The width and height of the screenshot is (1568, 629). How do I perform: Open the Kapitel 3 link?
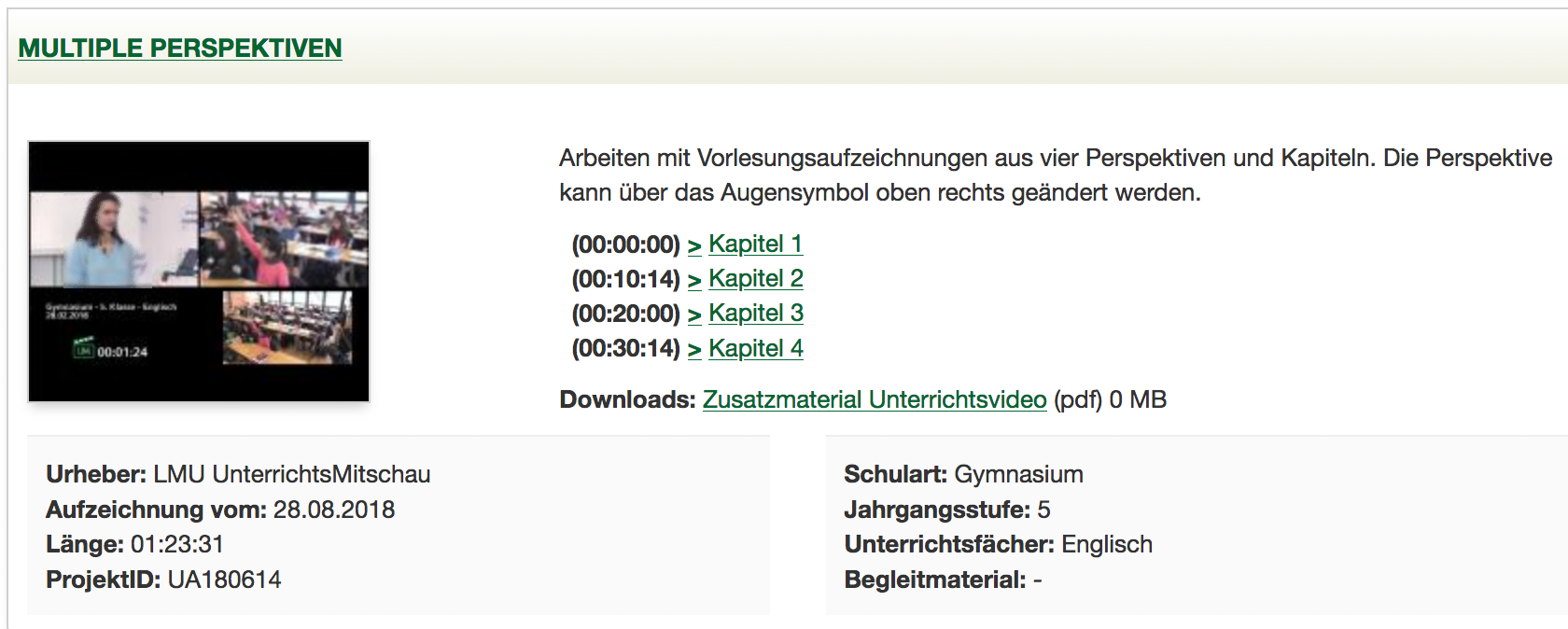coord(756,313)
